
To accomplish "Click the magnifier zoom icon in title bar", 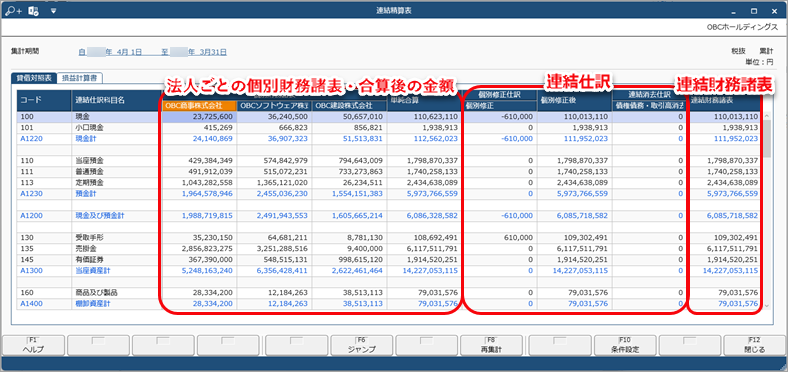I will coord(13,11).
